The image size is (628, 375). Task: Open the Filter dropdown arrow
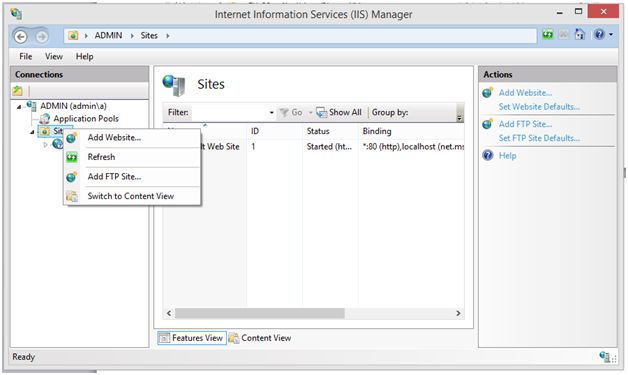[x=271, y=113]
